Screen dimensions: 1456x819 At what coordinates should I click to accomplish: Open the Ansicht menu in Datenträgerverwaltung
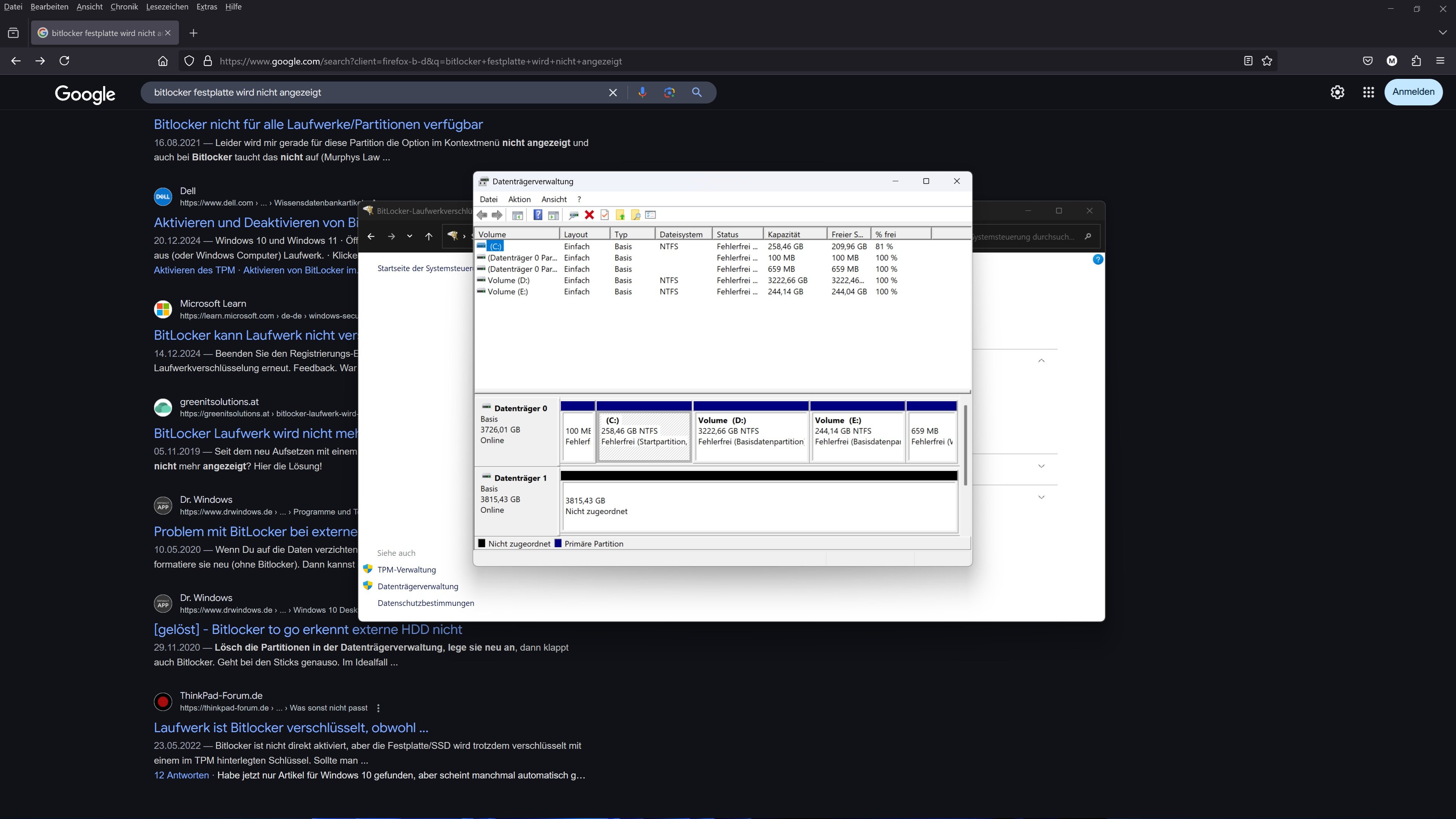pyautogui.click(x=553, y=199)
